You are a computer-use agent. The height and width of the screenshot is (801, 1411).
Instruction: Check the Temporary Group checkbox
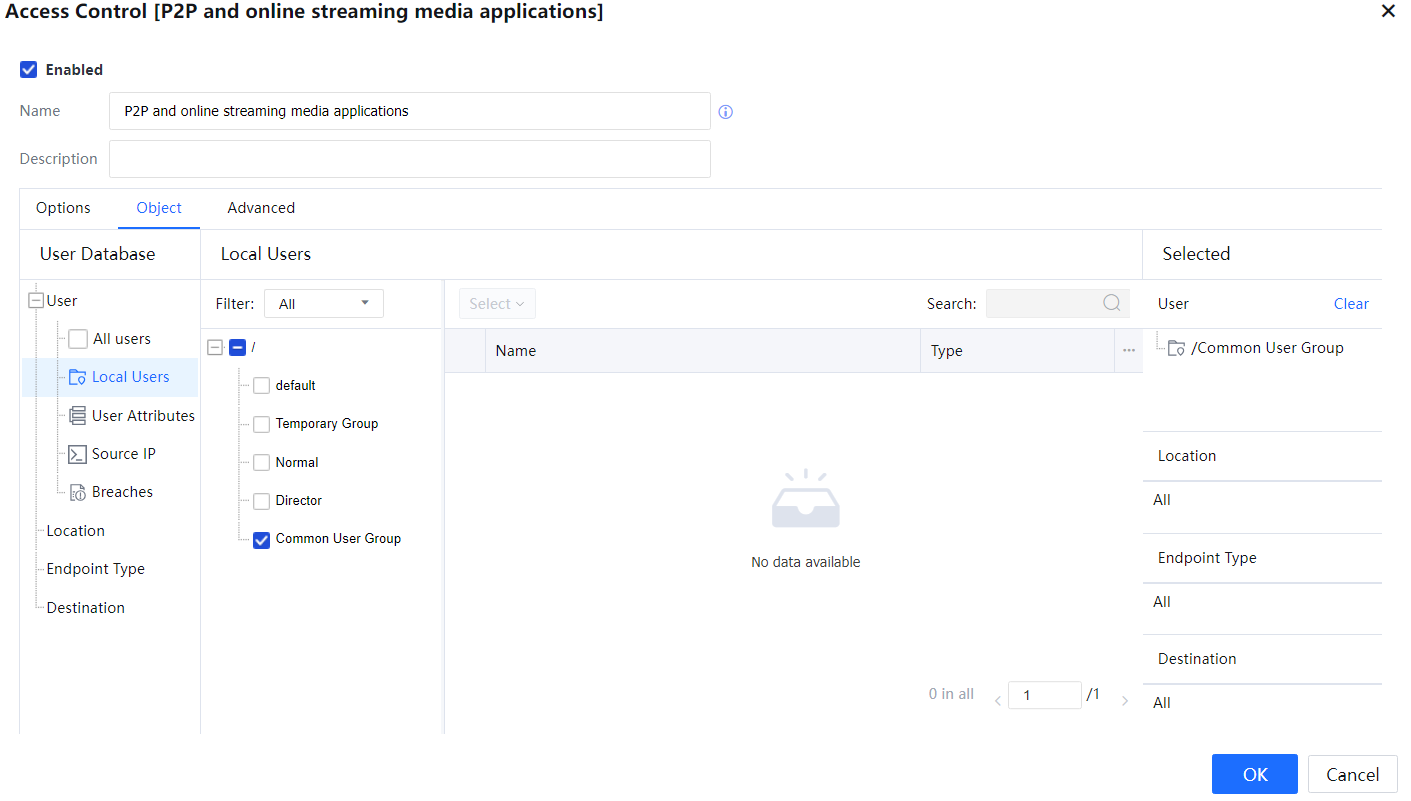[261, 424]
